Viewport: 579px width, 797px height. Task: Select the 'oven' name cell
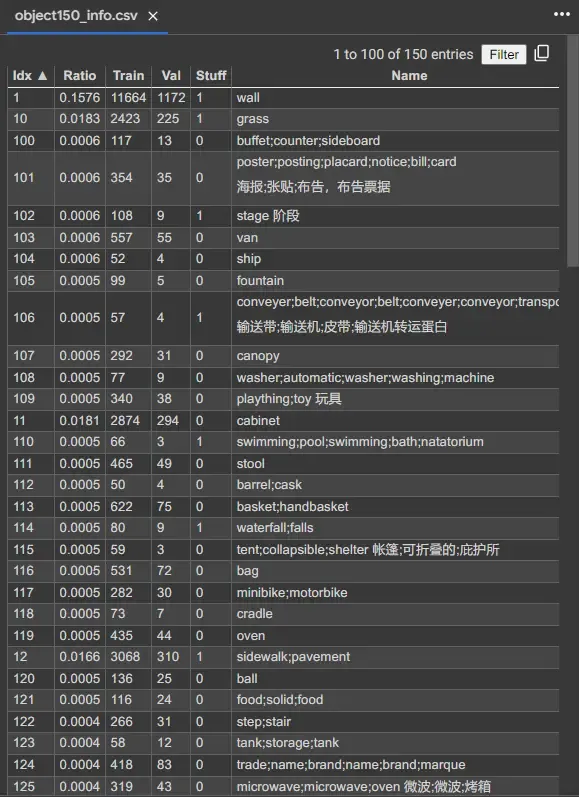click(x=395, y=635)
